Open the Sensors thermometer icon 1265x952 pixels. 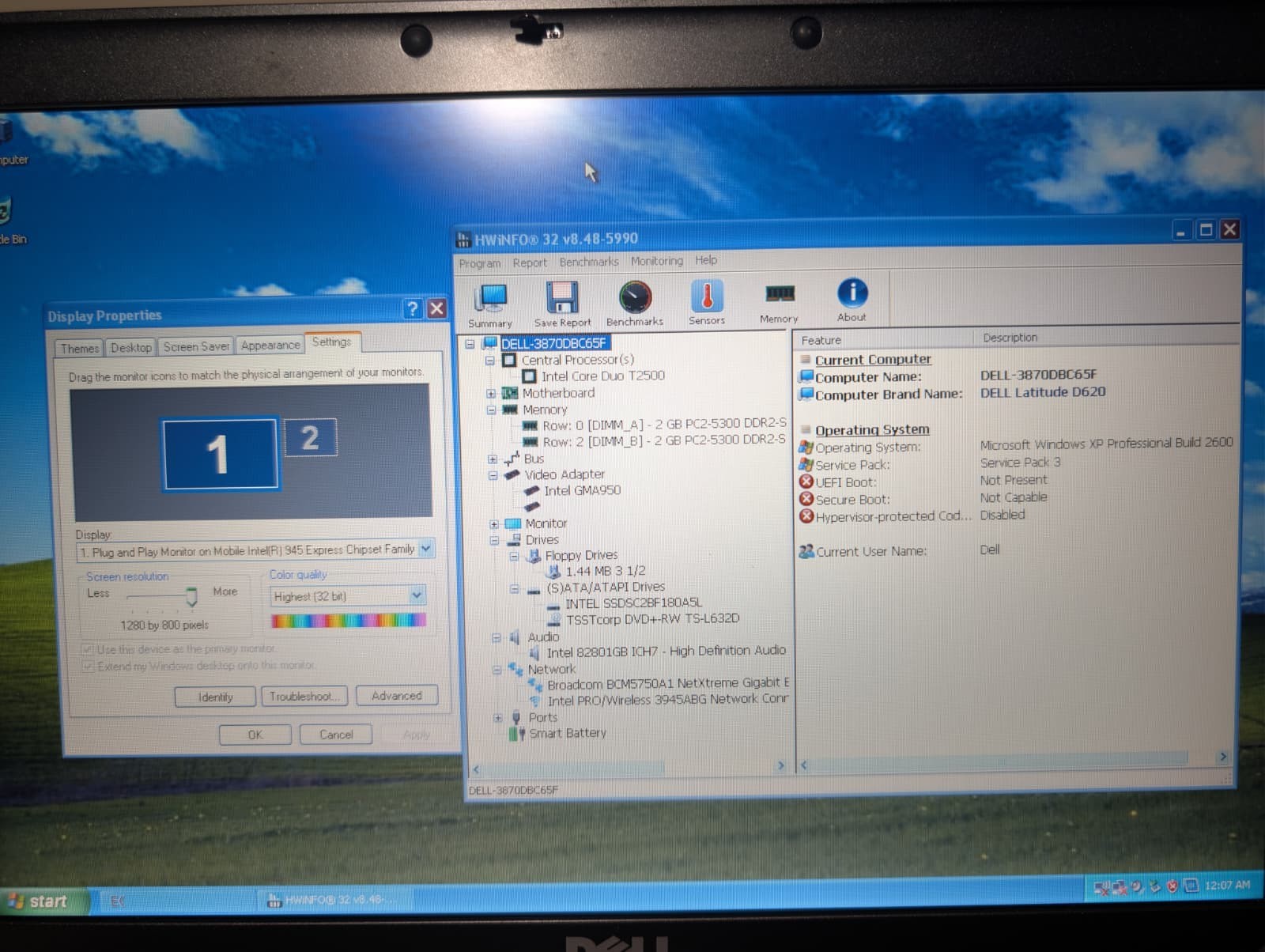coord(707,303)
